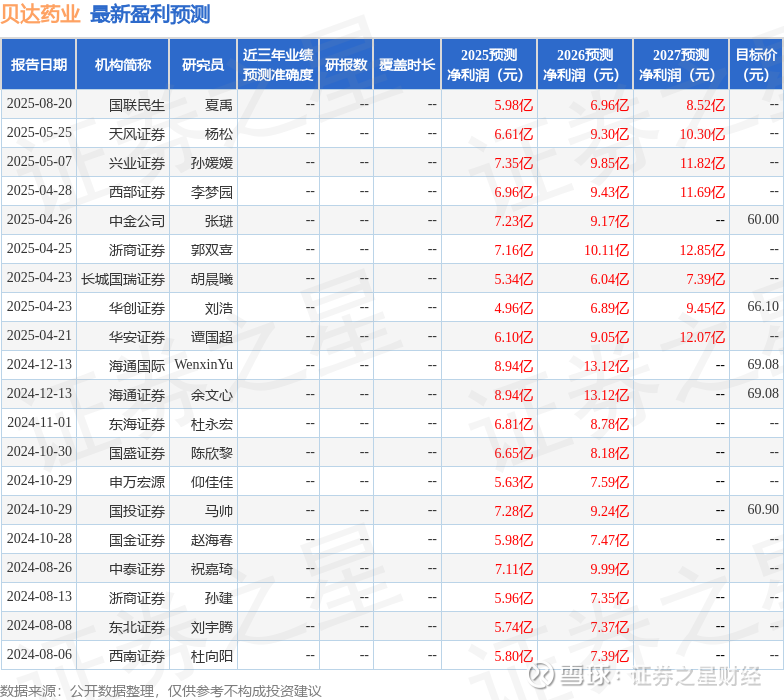
Task: Click researcher 孙媛媛
Action: (212, 163)
